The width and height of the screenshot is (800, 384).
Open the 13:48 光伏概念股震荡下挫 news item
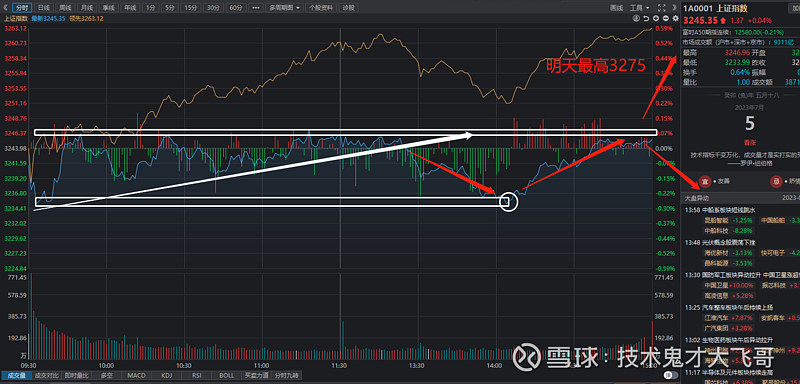click(719, 242)
